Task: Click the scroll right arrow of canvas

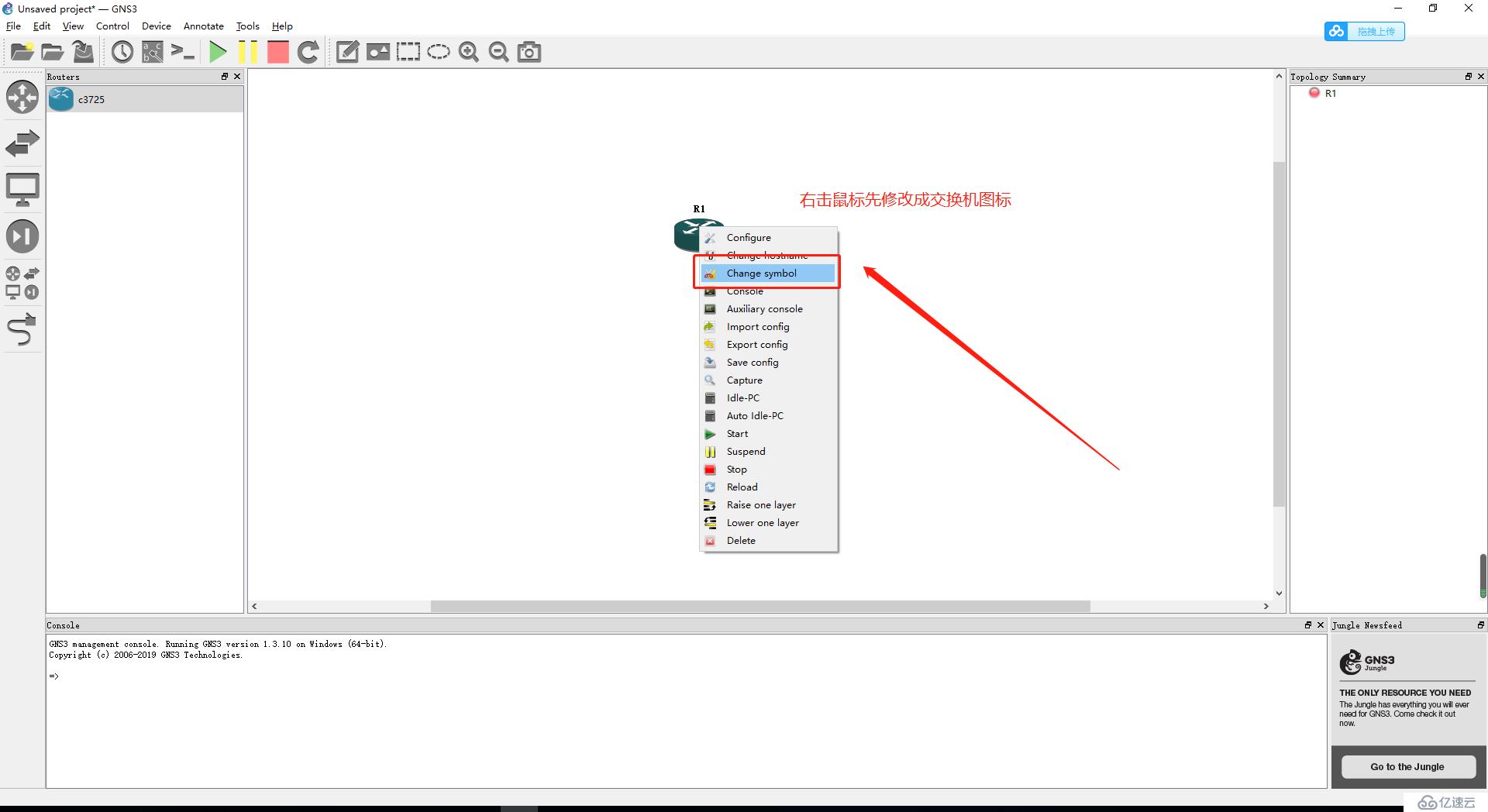Action: (1266, 606)
